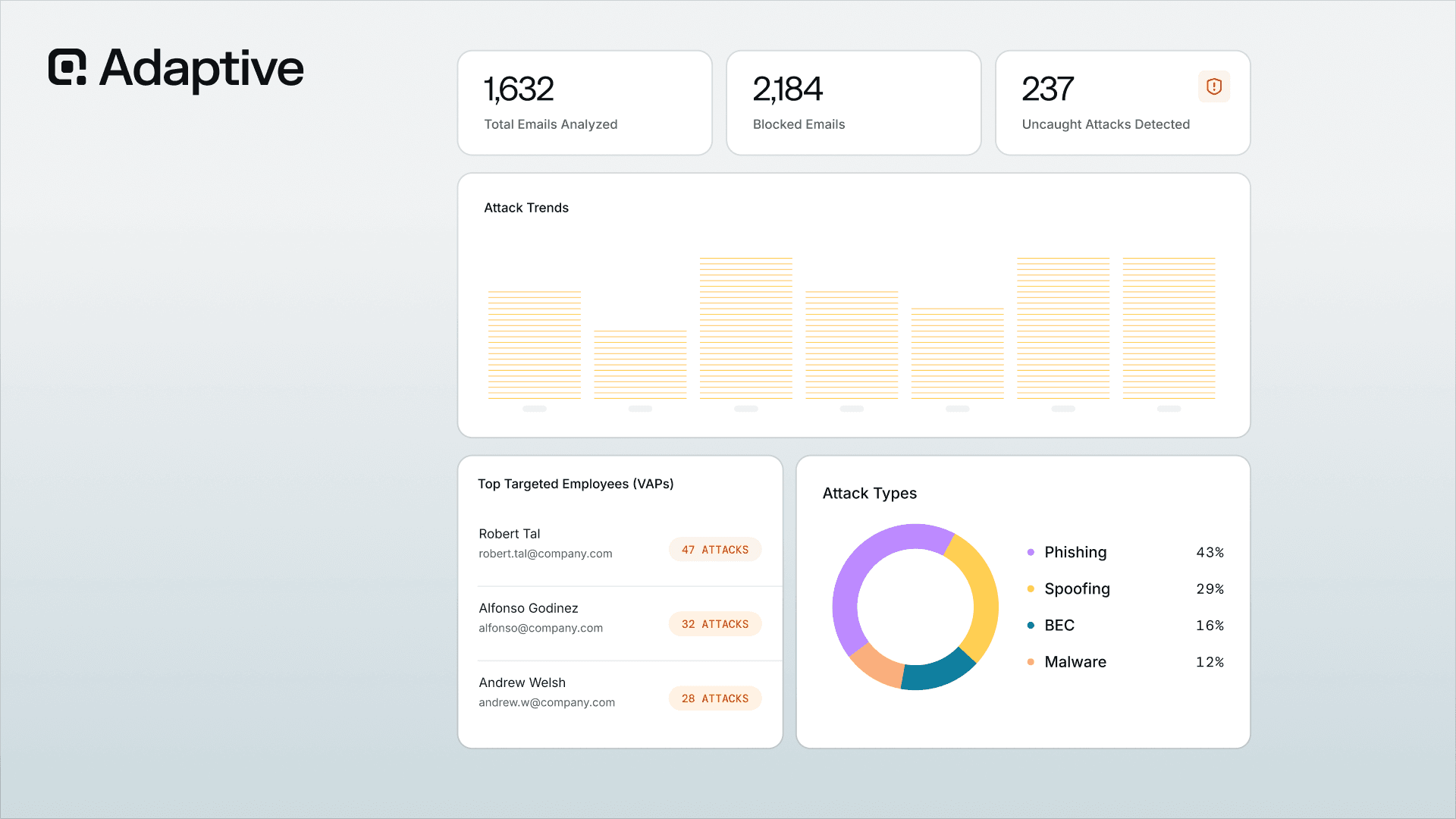The image size is (1456, 819).
Task: Open Alfonso Godinez's employee entry
Action: click(620, 618)
